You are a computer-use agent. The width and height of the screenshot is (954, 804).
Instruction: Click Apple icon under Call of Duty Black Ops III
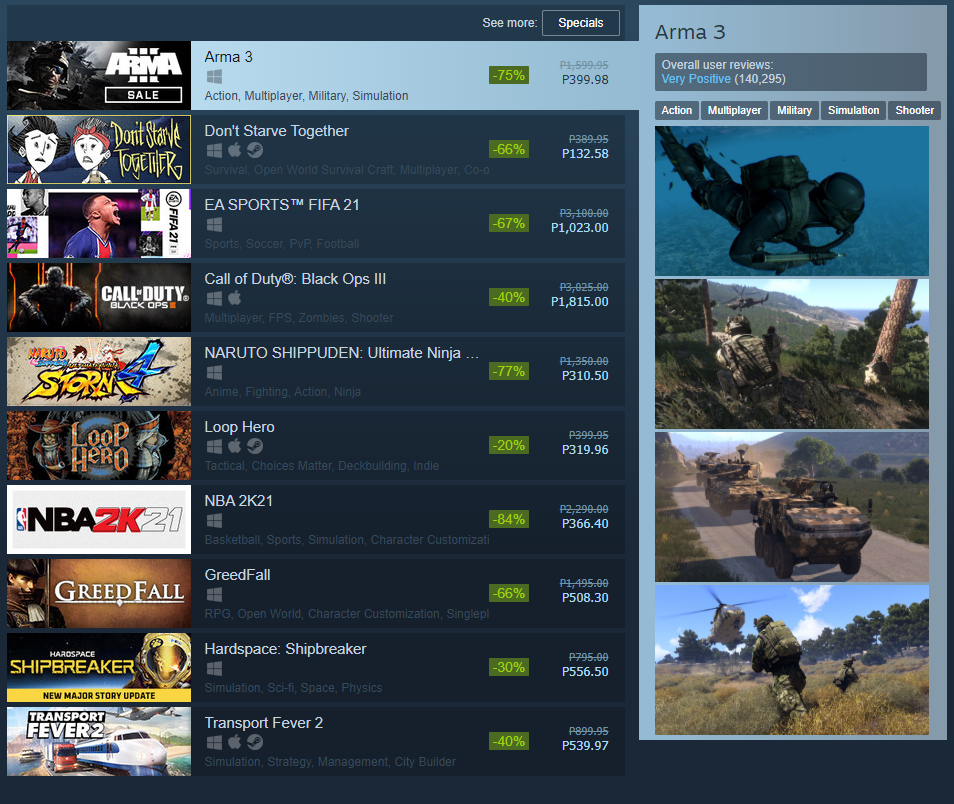[x=235, y=298]
